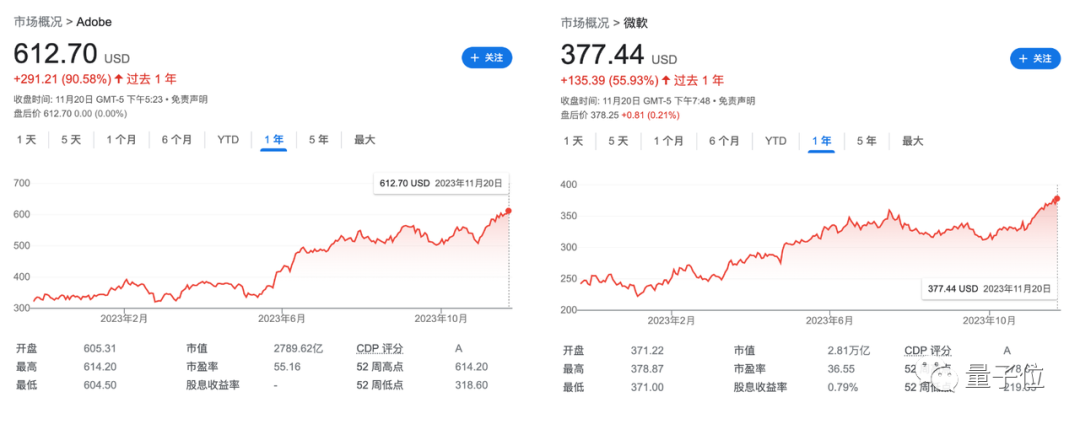Show 最大 range on Adobe chart
The height and width of the screenshot is (424, 1080).
coord(364,140)
